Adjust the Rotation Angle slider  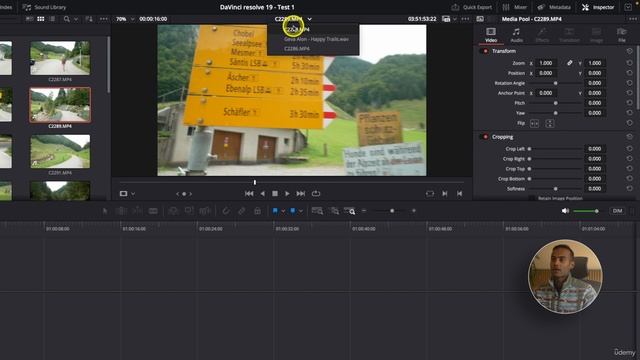[555, 83]
